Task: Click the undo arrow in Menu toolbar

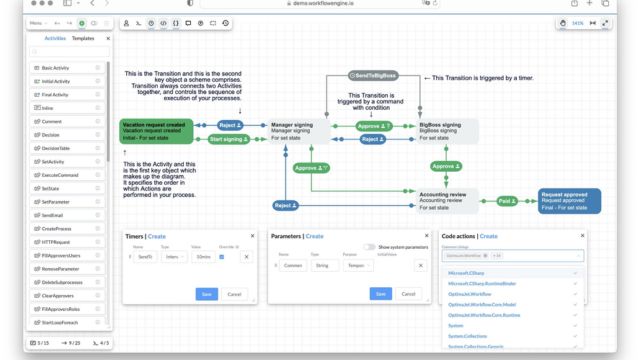Action: 57,23
